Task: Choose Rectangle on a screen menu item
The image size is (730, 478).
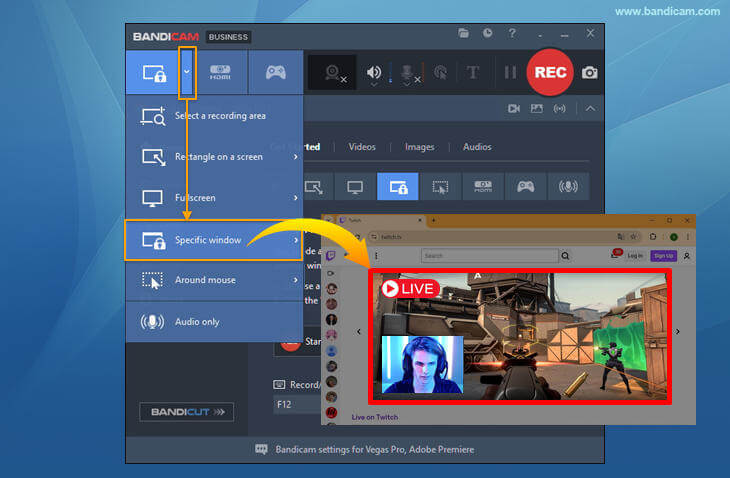Action: [x=214, y=157]
